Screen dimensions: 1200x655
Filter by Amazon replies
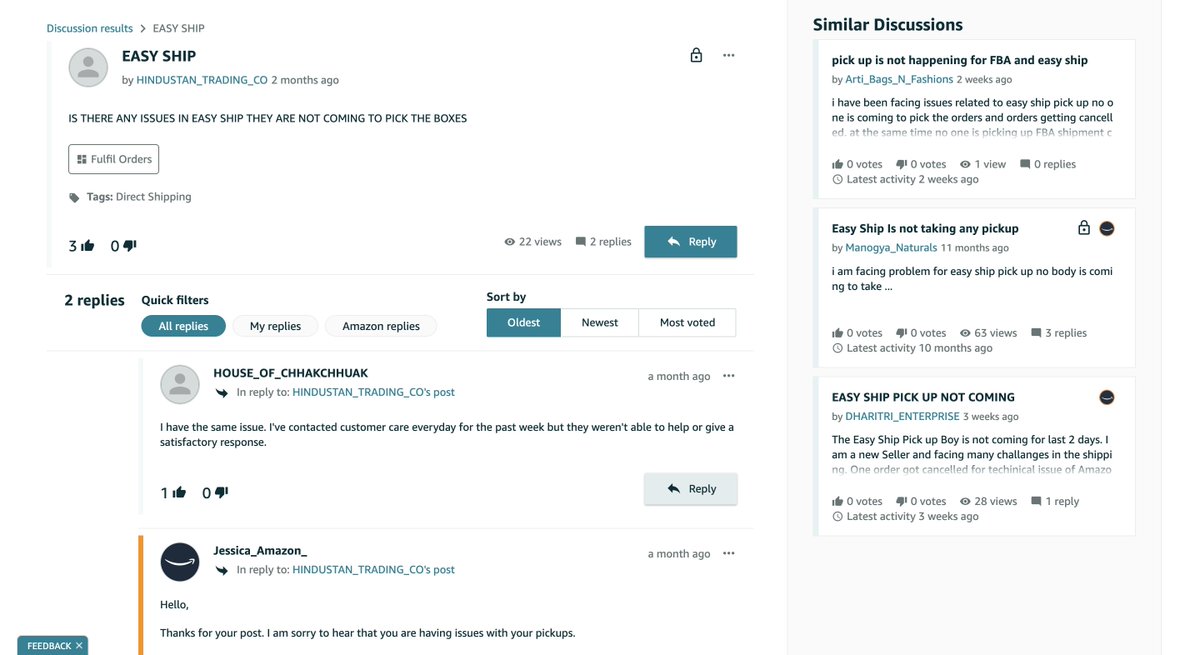(381, 326)
